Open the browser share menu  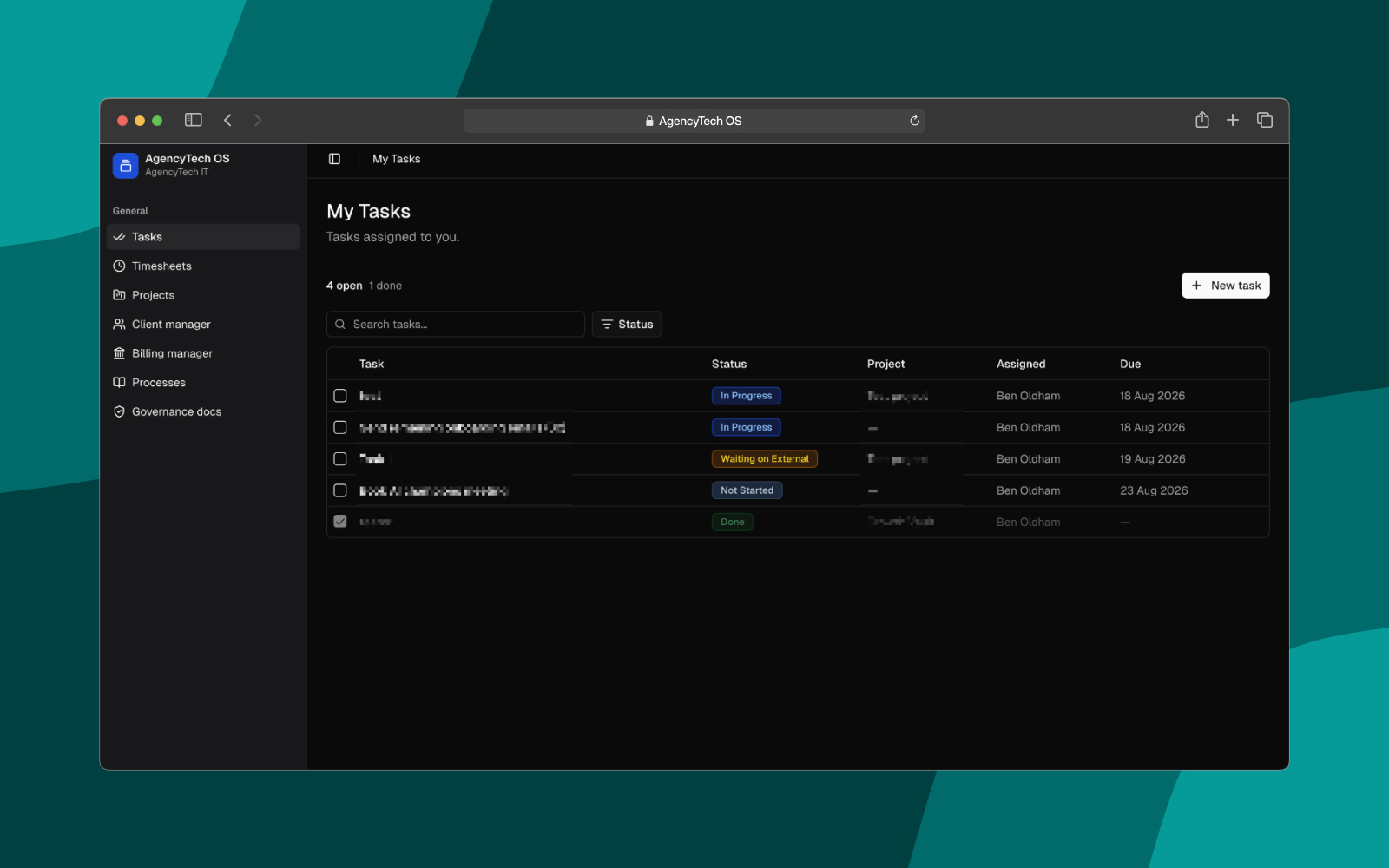(1201, 120)
